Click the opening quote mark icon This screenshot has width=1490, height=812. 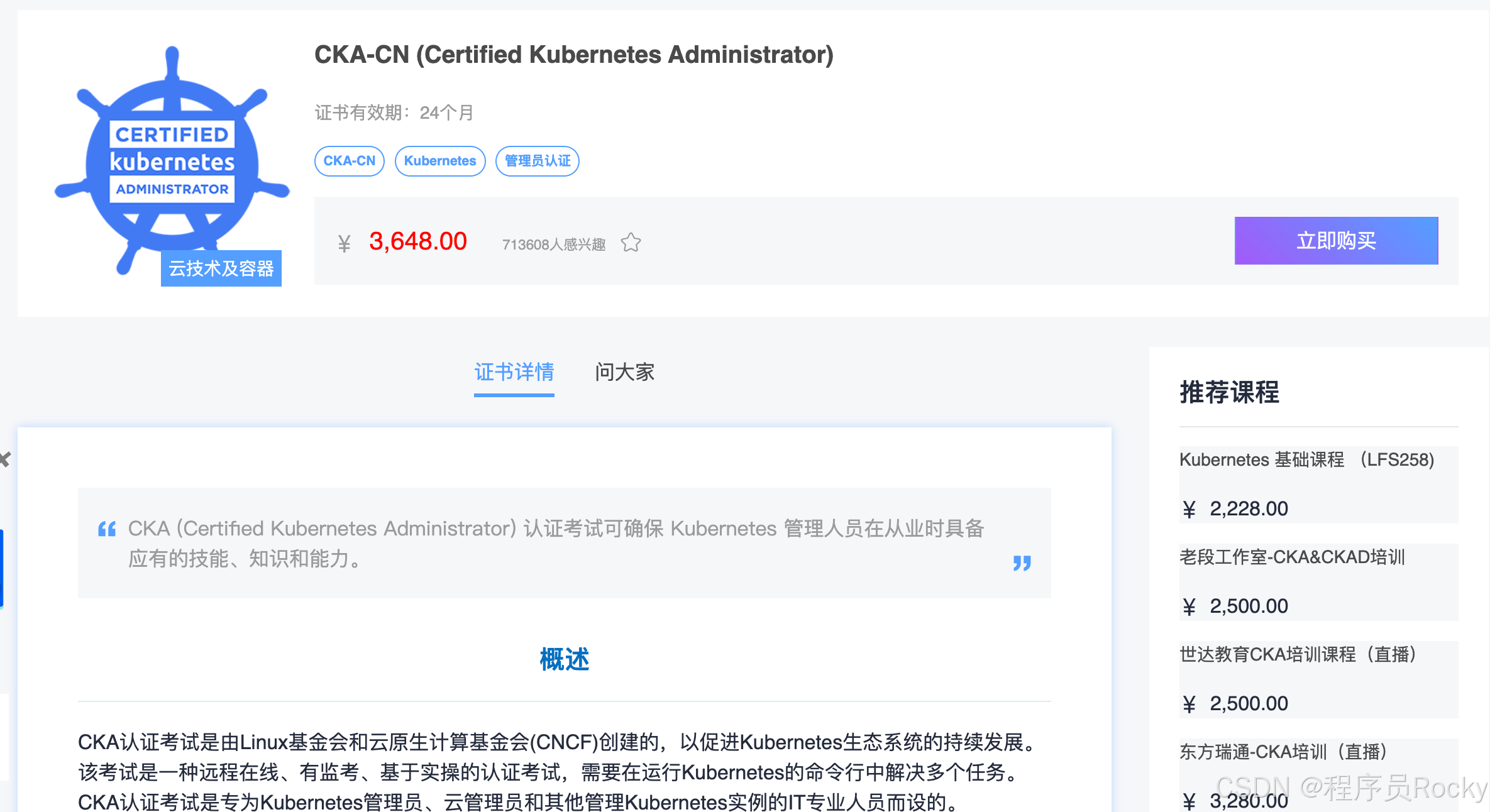pyautogui.click(x=107, y=529)
